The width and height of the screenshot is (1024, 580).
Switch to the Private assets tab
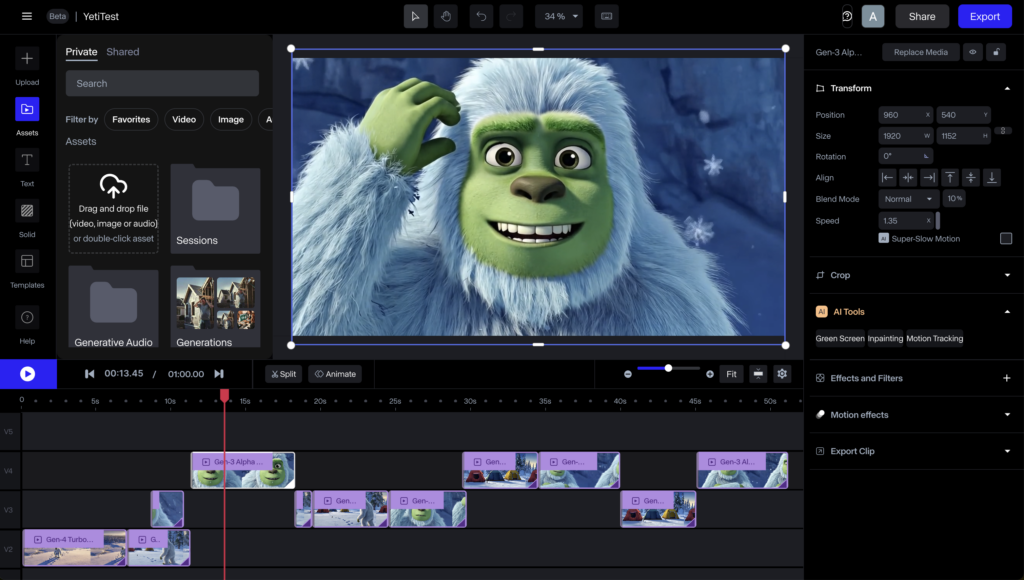tap(82, 52)
